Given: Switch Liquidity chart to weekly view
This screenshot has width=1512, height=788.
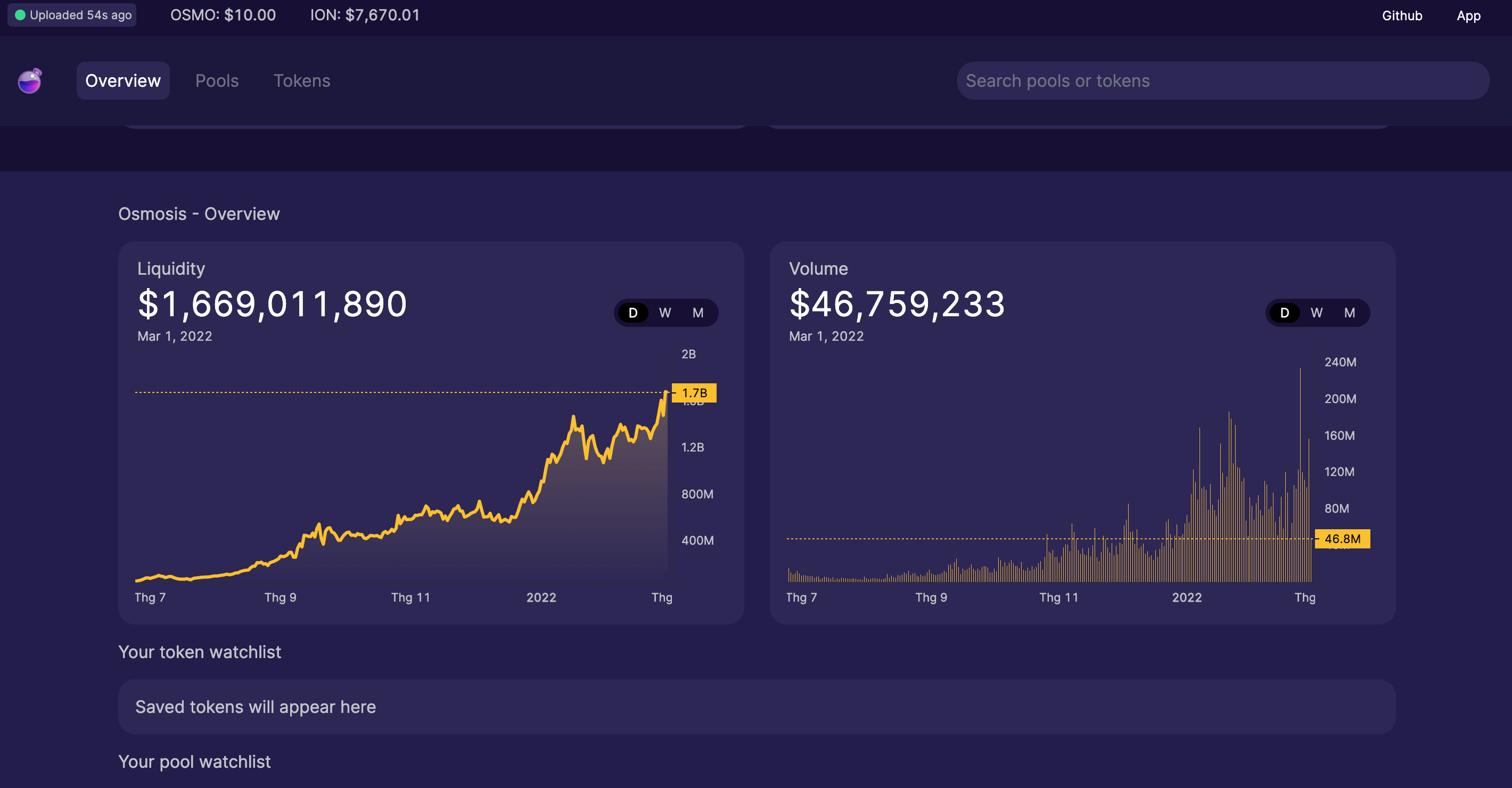Looking at the screenshot, I should coord(665,313).
